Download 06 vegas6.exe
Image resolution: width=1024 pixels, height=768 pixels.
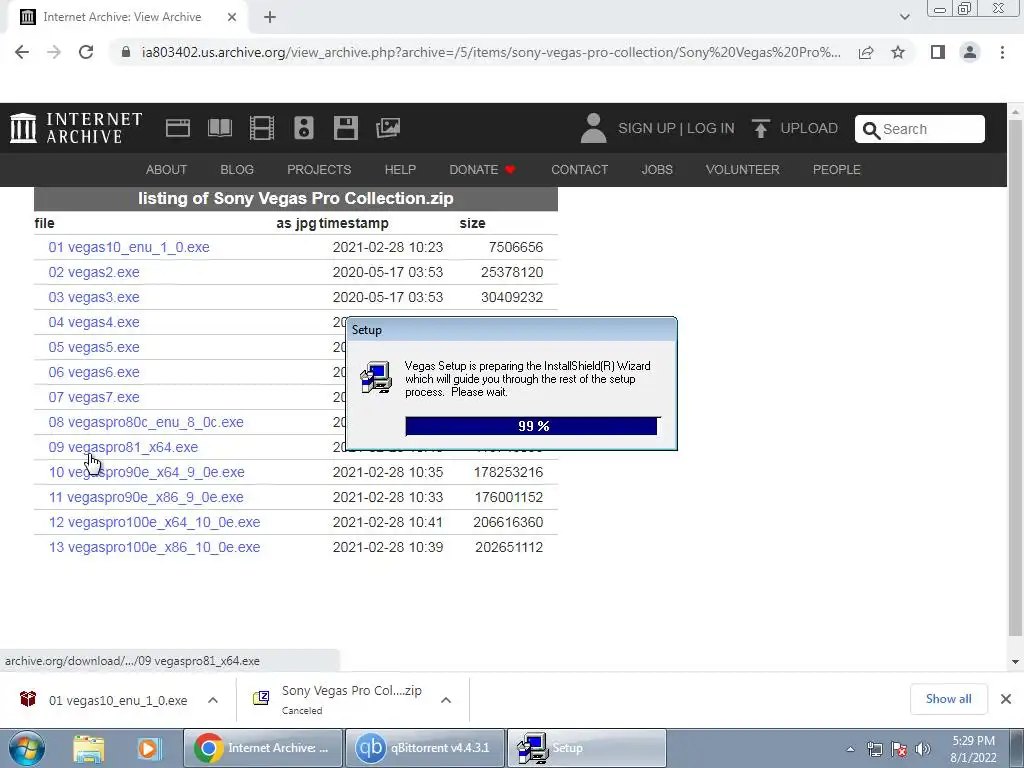click(93, 372)
